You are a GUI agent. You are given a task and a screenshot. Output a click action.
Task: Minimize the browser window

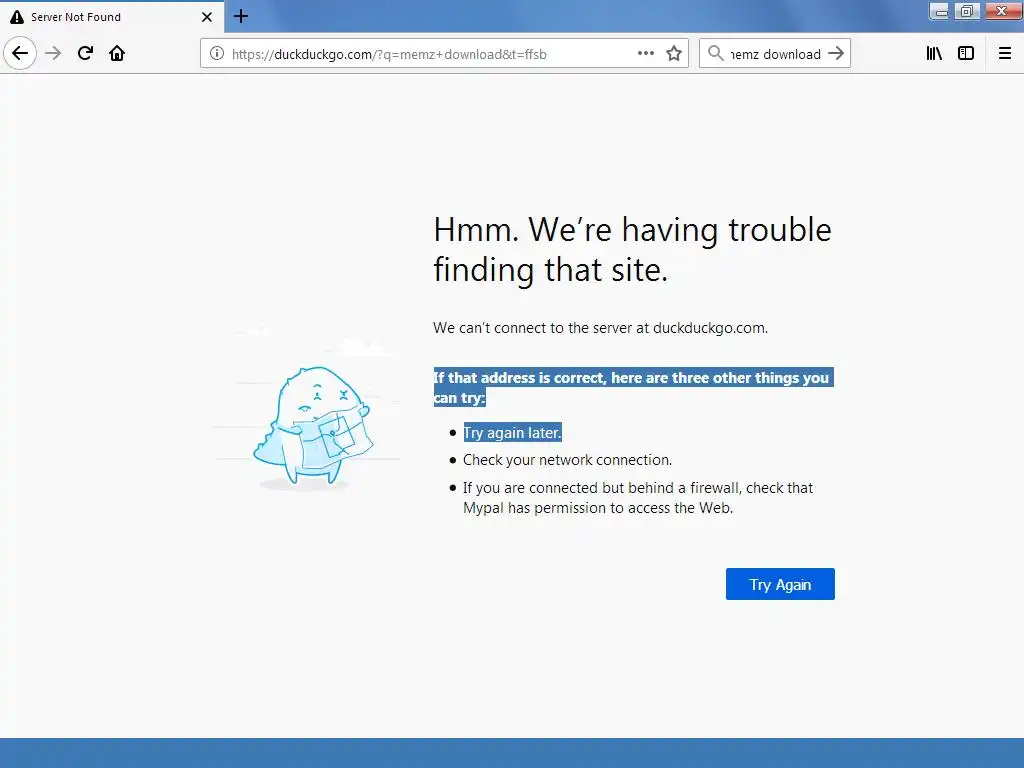(940, 11)
